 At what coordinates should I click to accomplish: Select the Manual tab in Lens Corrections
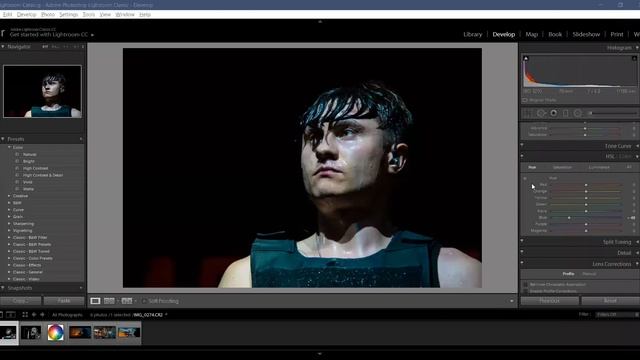589,274
